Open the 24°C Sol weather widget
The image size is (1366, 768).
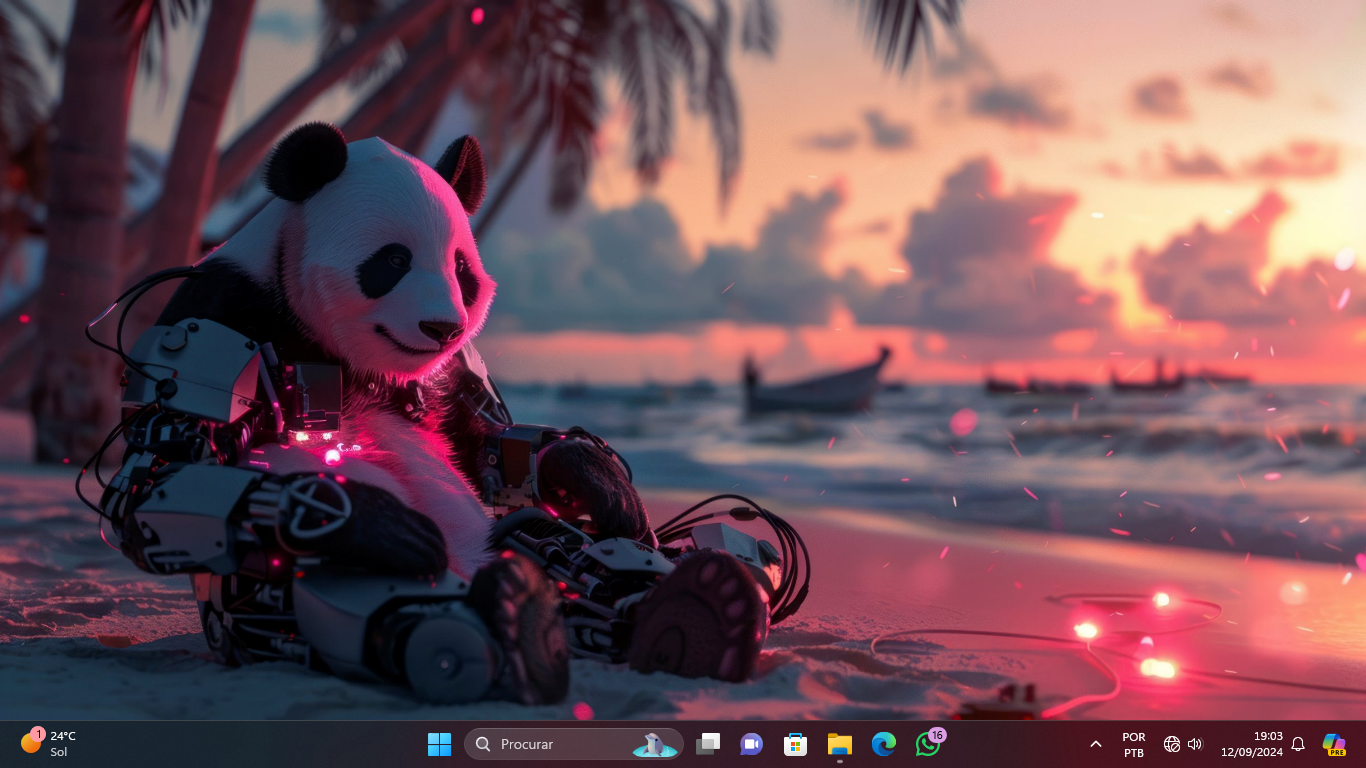point(49,744)
